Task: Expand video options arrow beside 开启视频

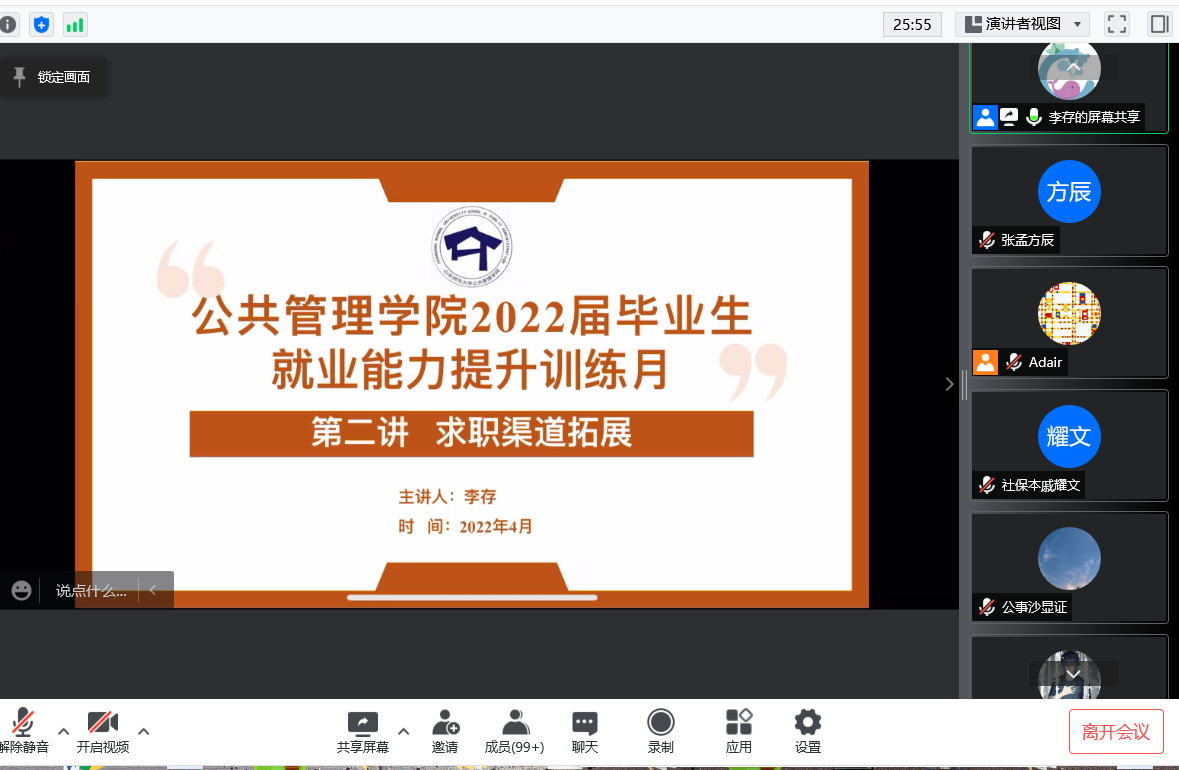Action: tap(144, 730)
